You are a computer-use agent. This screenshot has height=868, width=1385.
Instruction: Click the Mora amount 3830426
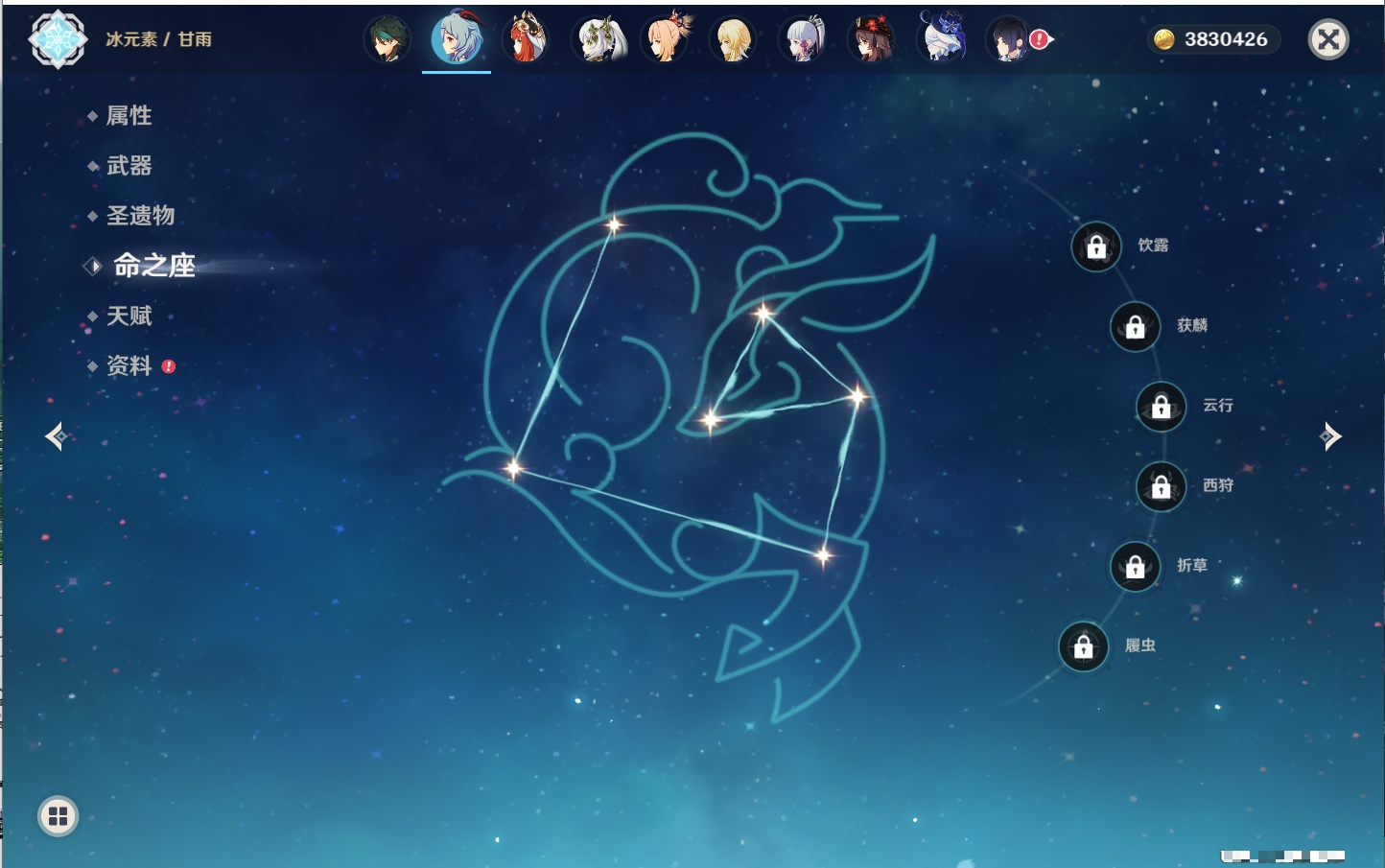tap(1226, 39)
